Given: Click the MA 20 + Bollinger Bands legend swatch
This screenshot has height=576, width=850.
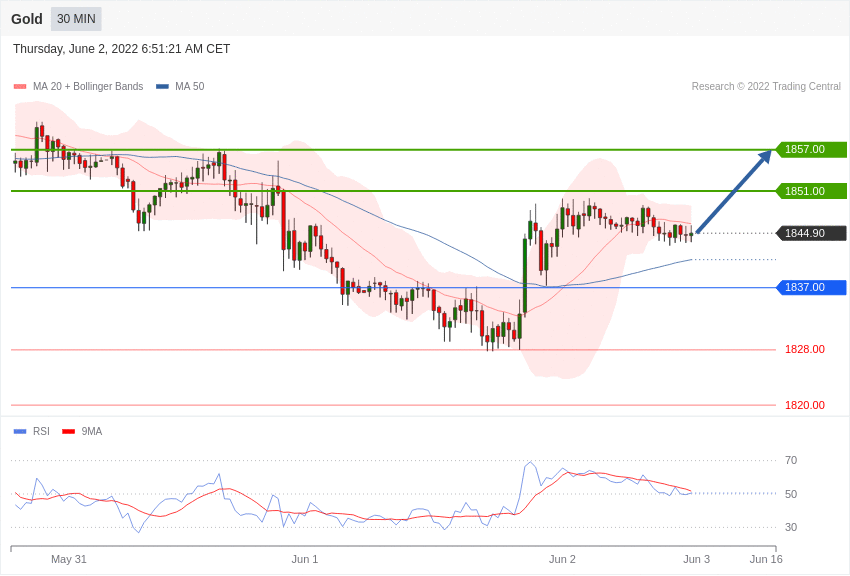Looking at the screenshot, I should click(20, 87).
